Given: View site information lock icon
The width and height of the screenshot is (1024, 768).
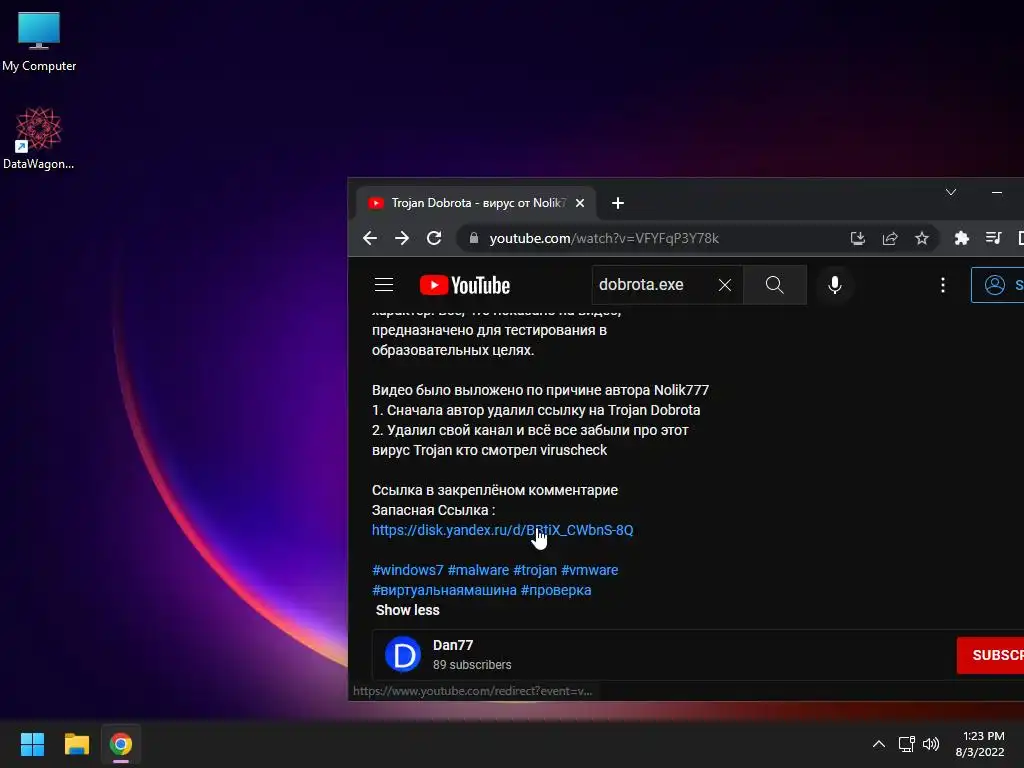Looking at the screenshot, I should coord(474,238).
